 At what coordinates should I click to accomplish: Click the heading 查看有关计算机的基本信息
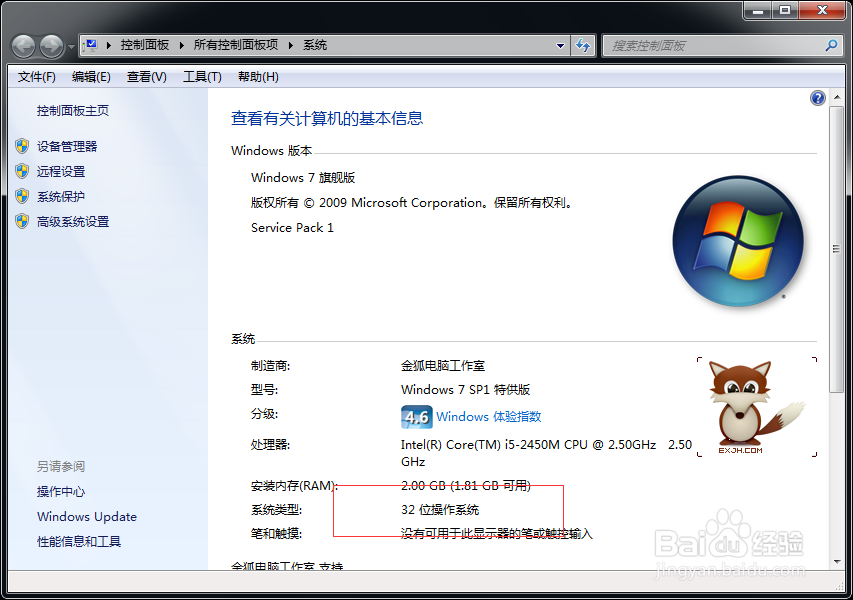tap(327, 118)
